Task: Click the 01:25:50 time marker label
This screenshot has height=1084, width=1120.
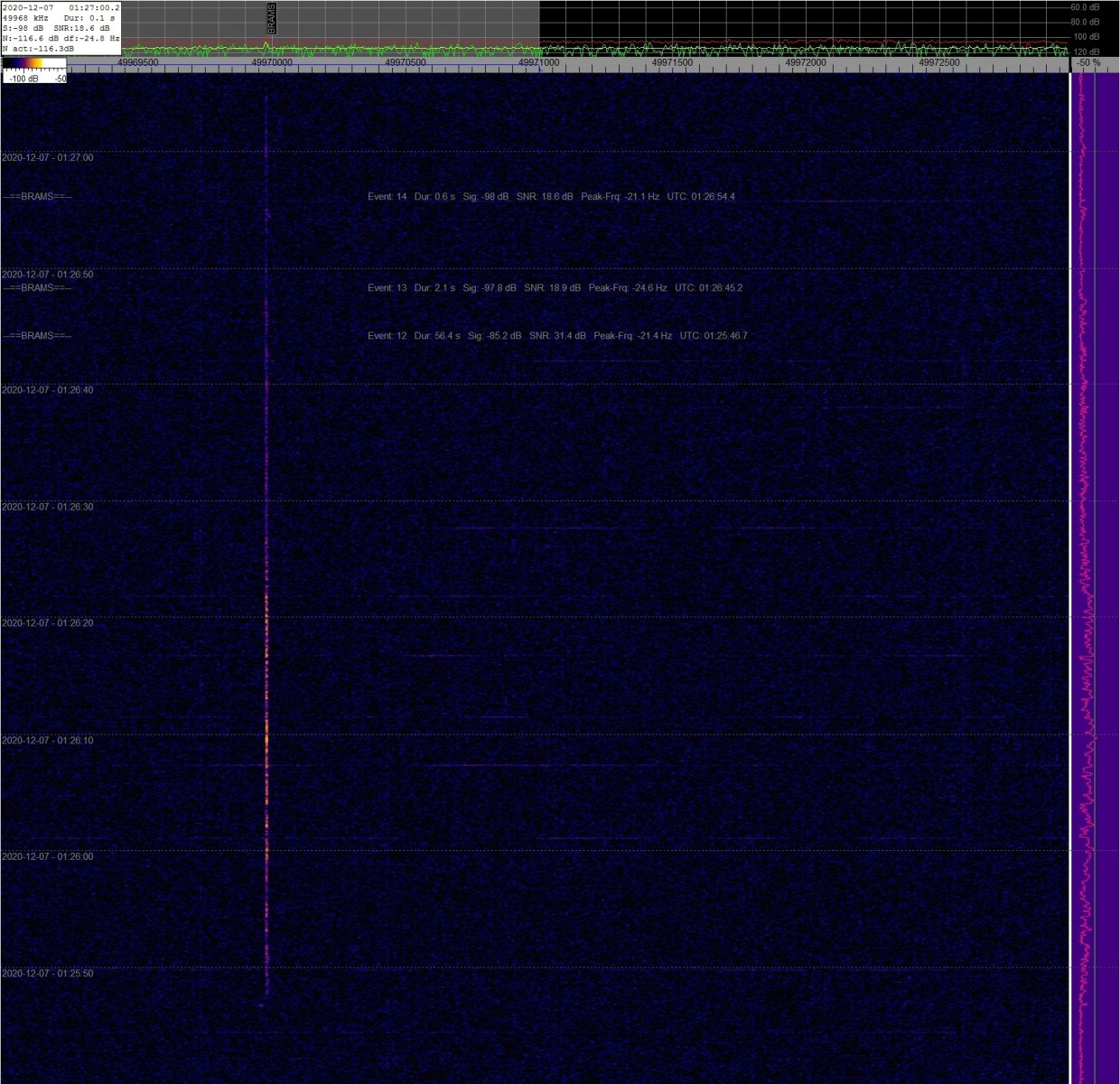Action: click(x=47, y=973)
